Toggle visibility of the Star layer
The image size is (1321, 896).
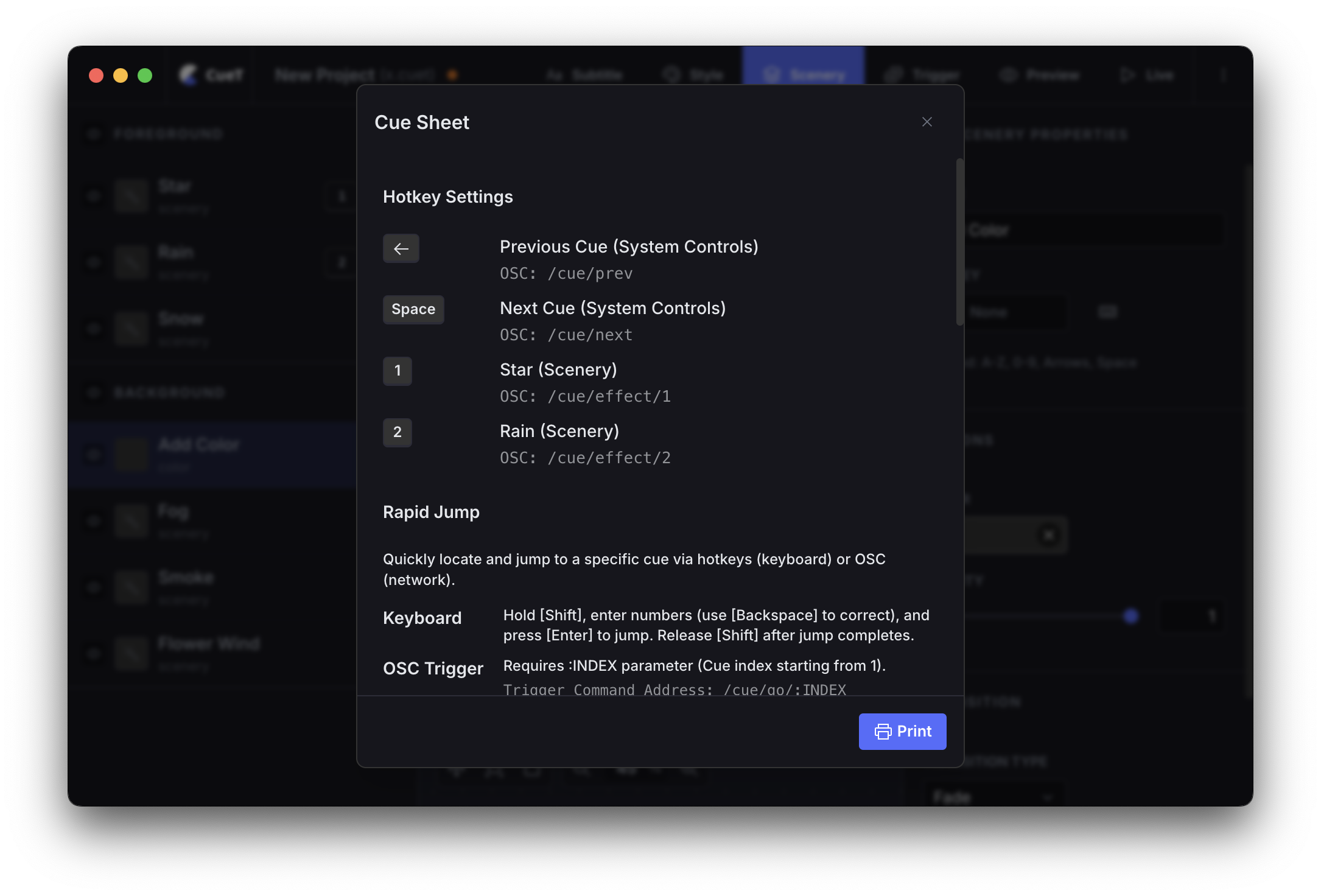pyautogui.click(x=93, y=196)
